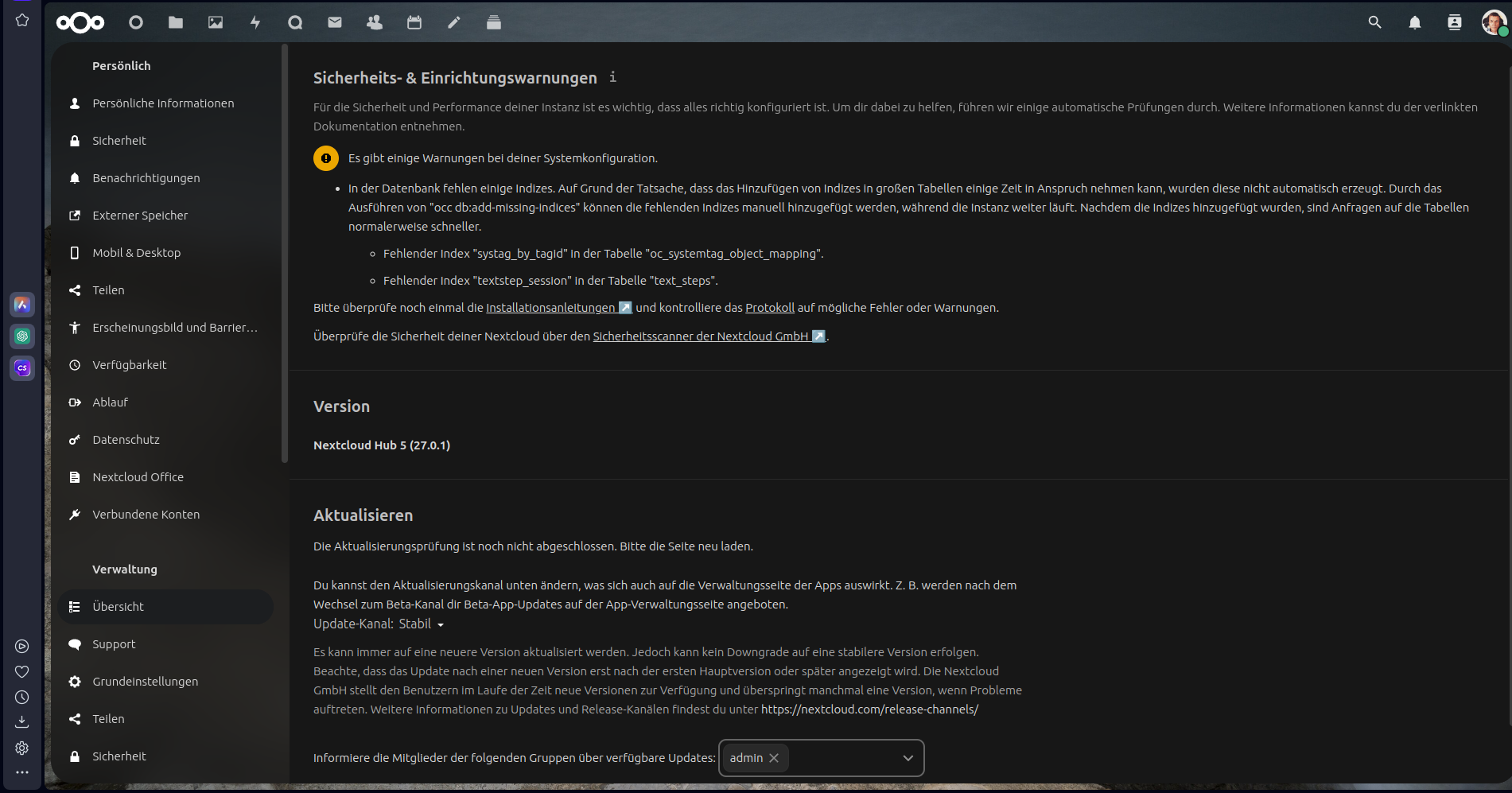Image resolution: width=1512 pixels, height=793 pixels.
Task: Open Sicherheitsscanner der Nextcloud GmbH link
Action: (x=709, y=336)
